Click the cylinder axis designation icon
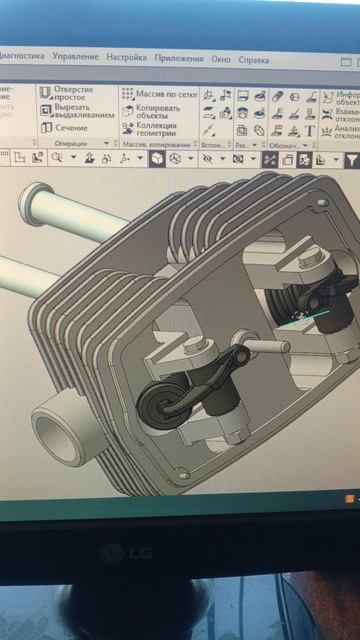The image size is (360, 640). (x=294, y=97)
